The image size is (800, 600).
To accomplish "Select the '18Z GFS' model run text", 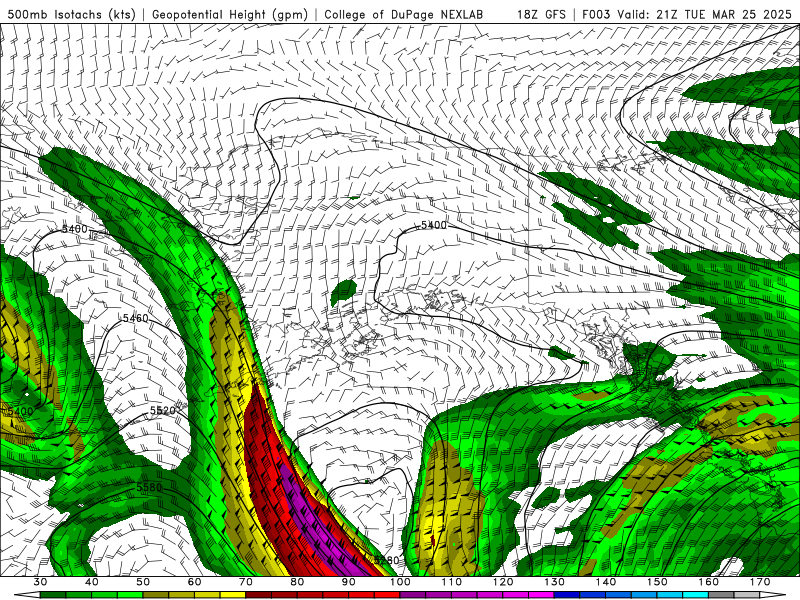I will coord(541,14).
